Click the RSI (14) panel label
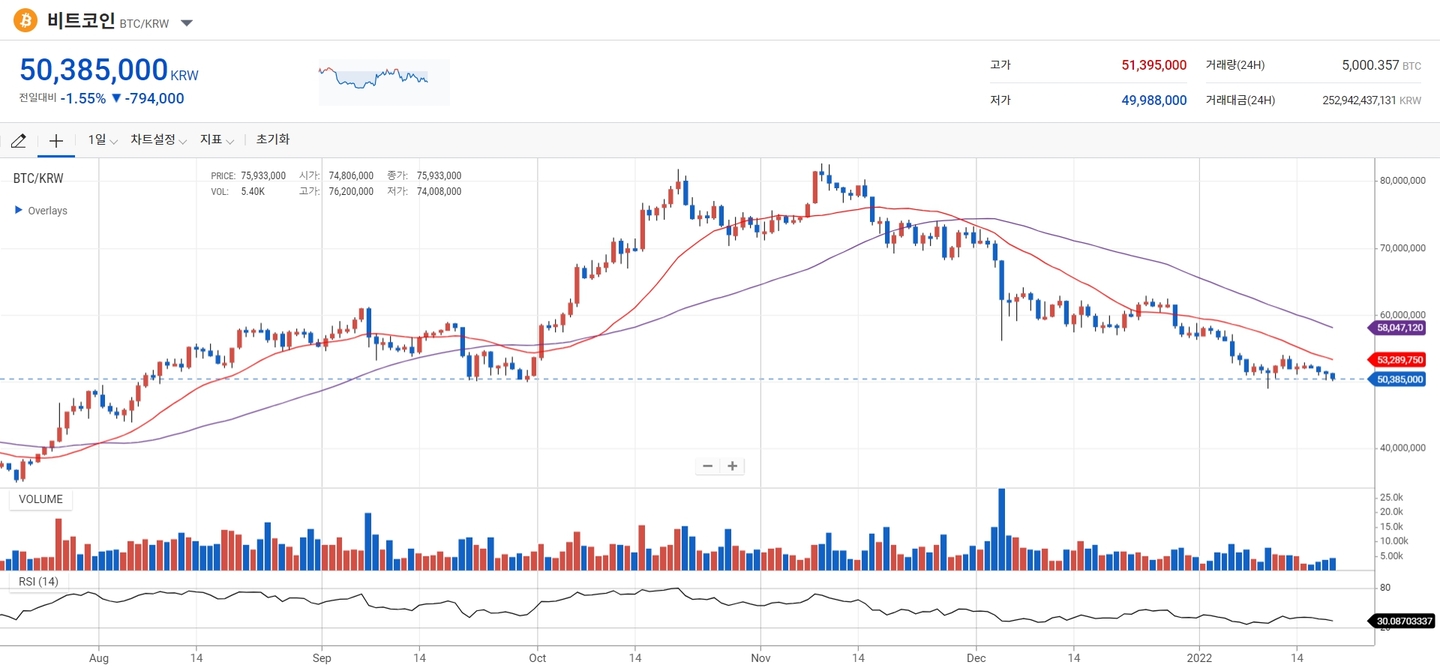 39,581
